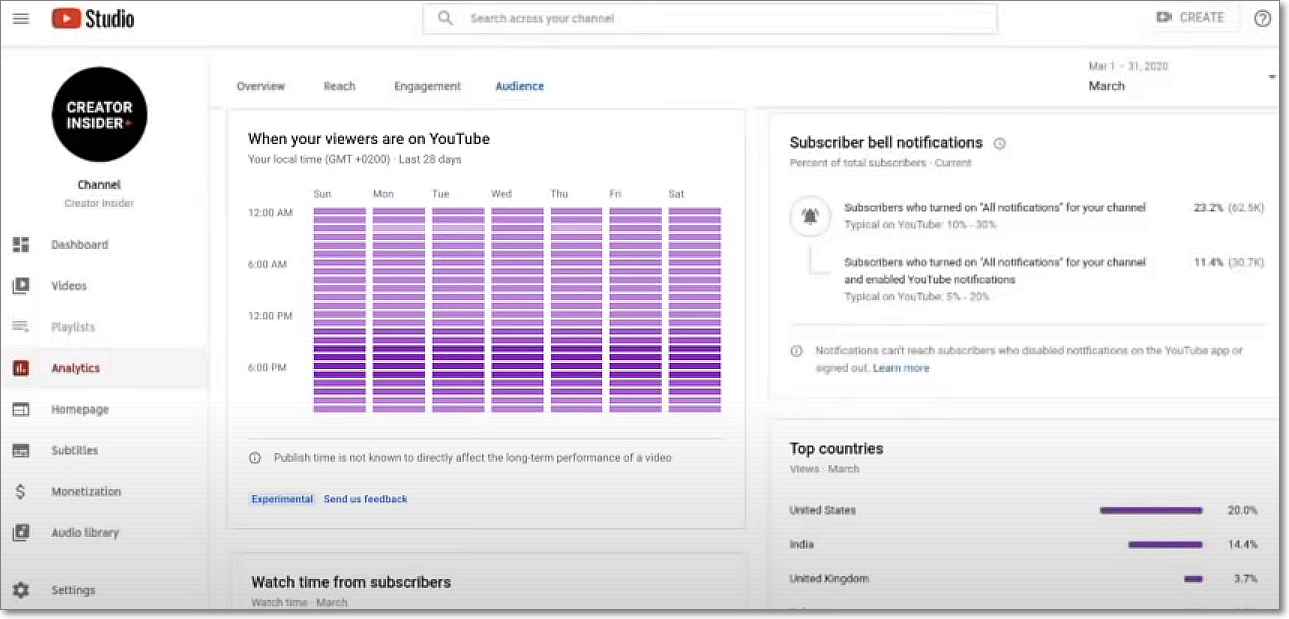Click the Typical on YouTube: 5% - 20% text

coord(918,297)
